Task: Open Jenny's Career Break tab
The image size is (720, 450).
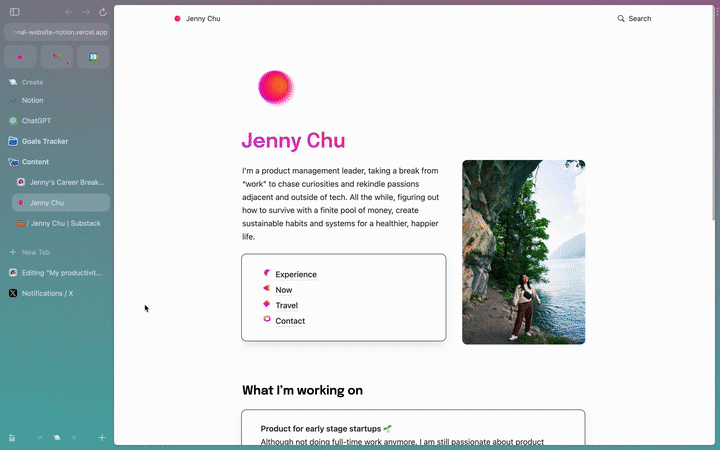Action: [61, 182]
